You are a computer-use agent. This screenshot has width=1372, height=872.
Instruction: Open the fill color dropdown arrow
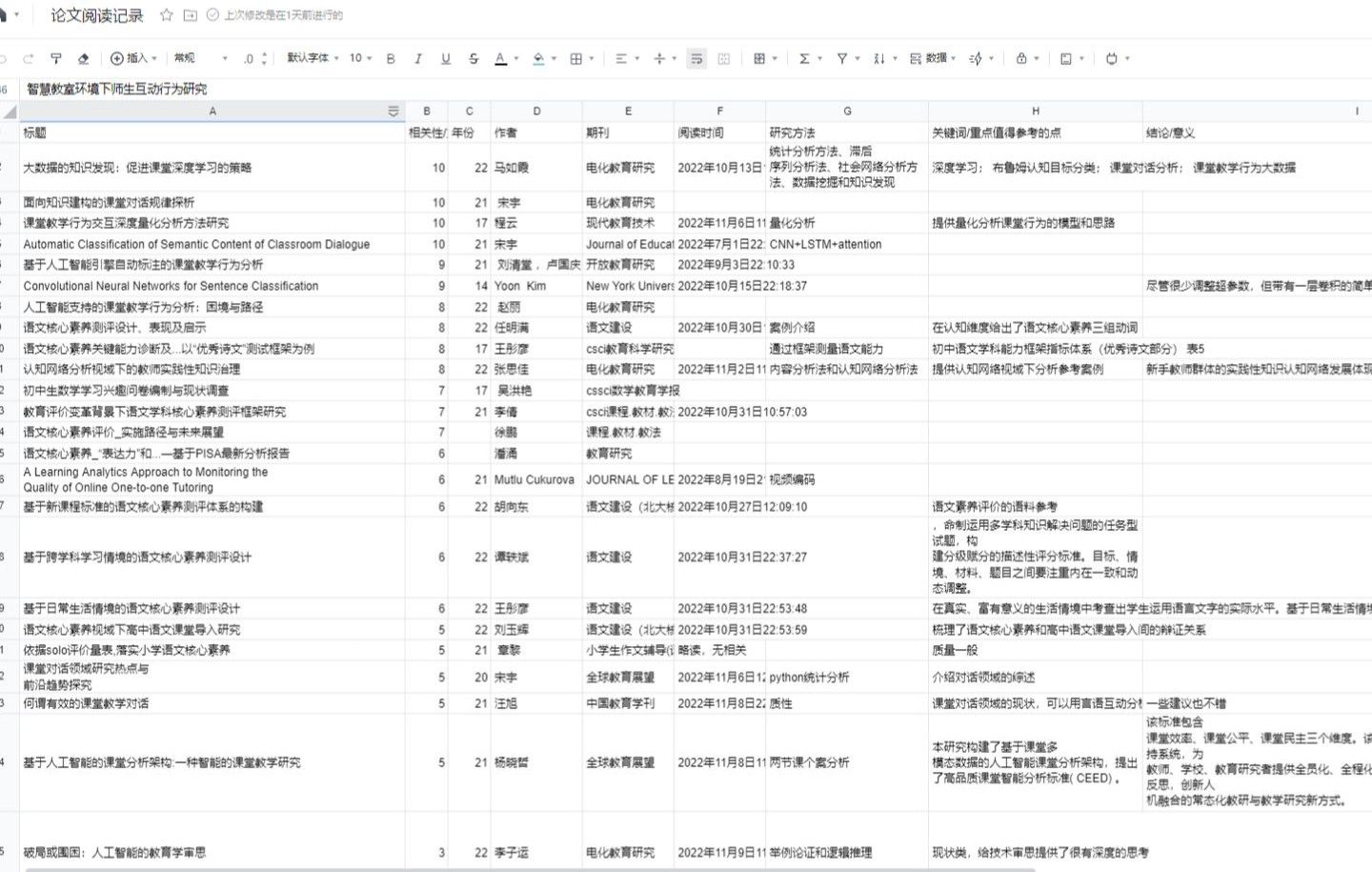click(x=554, y=58)
